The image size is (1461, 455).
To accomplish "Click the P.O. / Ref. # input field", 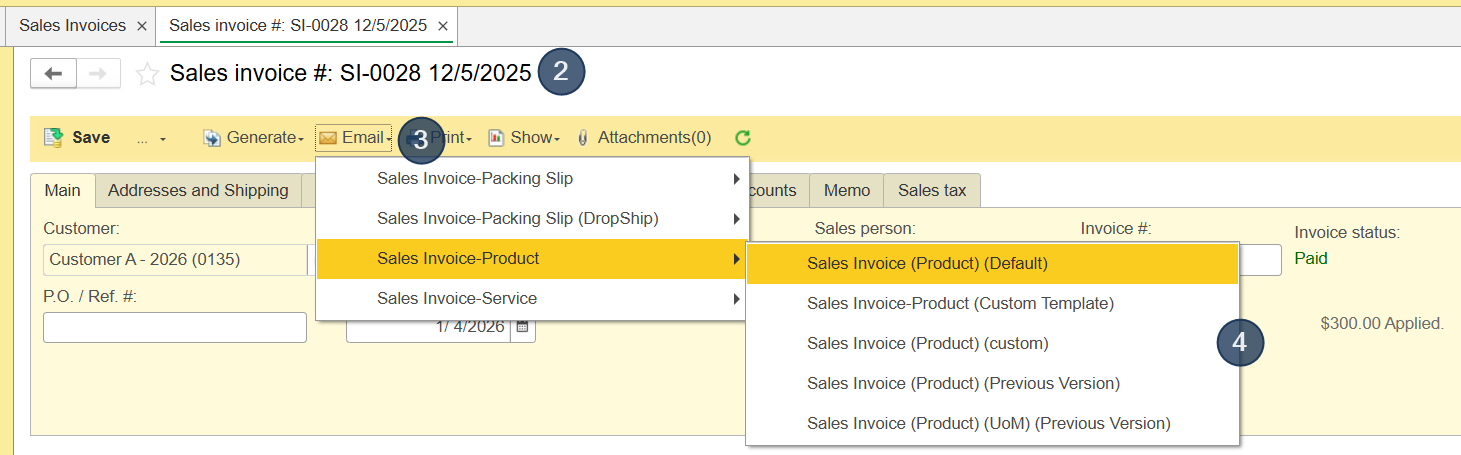I will tap(175, 328).
